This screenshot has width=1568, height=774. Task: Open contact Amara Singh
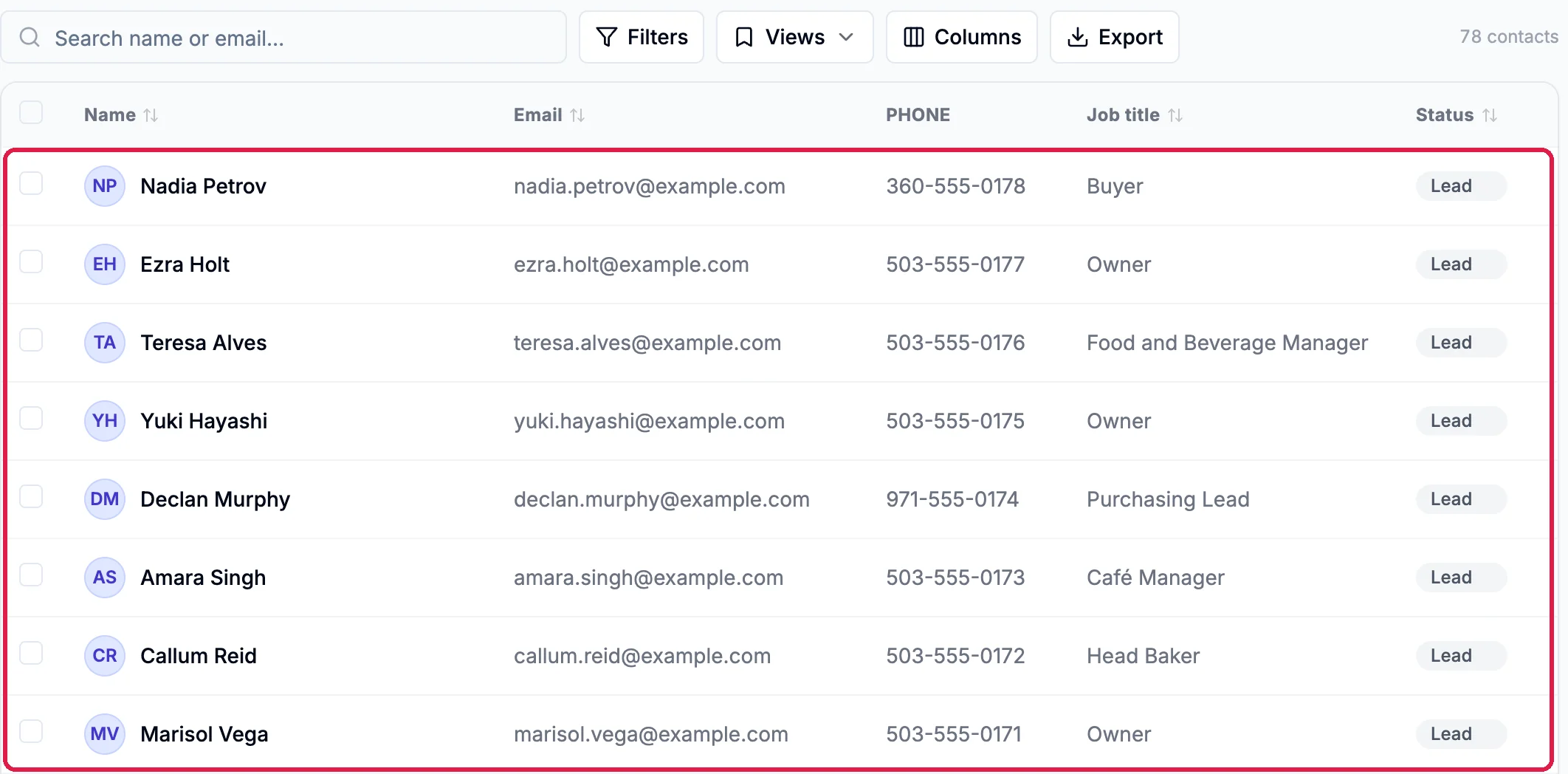(203, 578)
